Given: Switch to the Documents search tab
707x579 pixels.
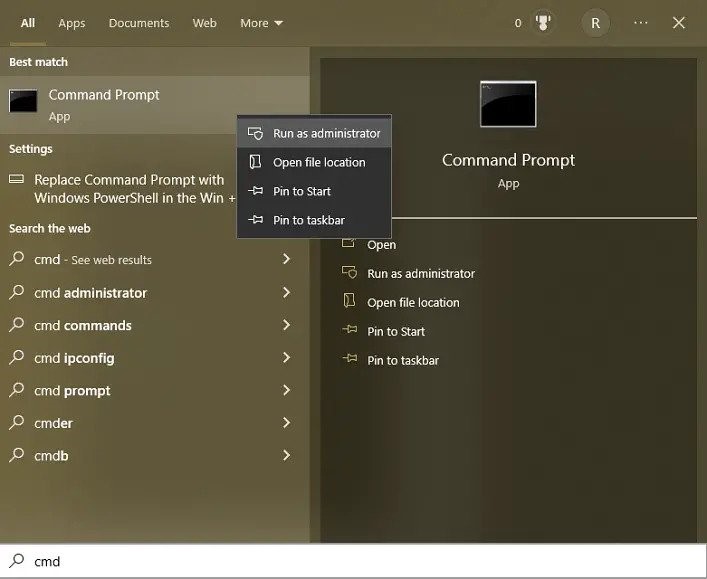Looking at the screenshot, I should point(139,23).
